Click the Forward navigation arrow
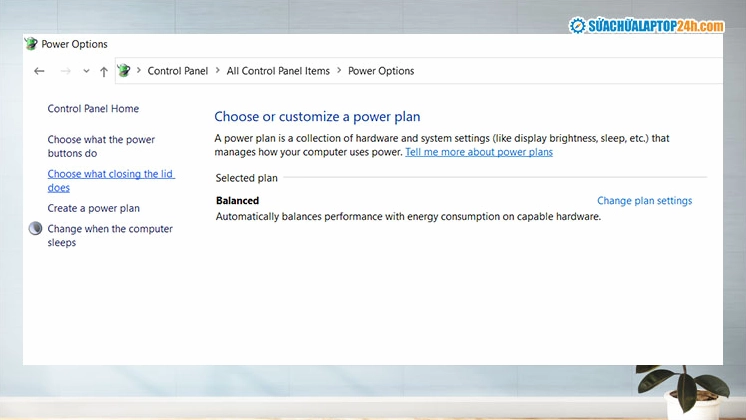The width and height of the screenshot is (746, 420). tap(66, 71)
